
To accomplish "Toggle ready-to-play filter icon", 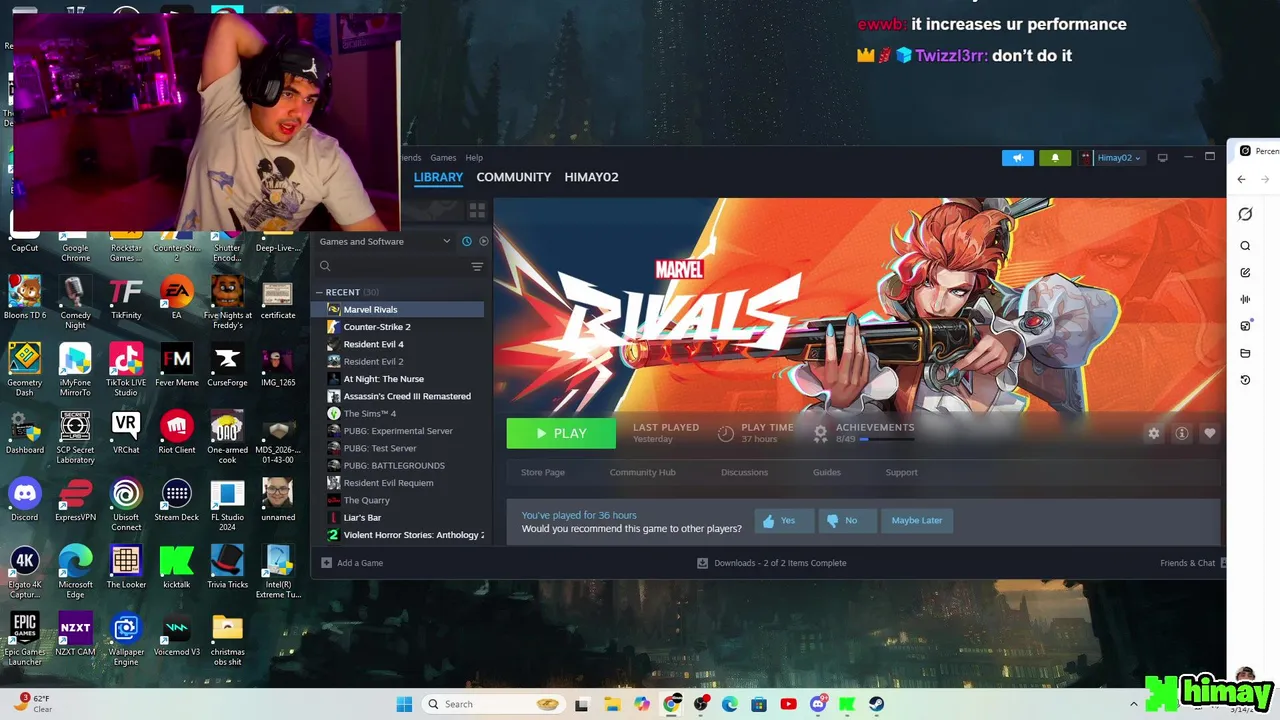I will tap(484, 241).
